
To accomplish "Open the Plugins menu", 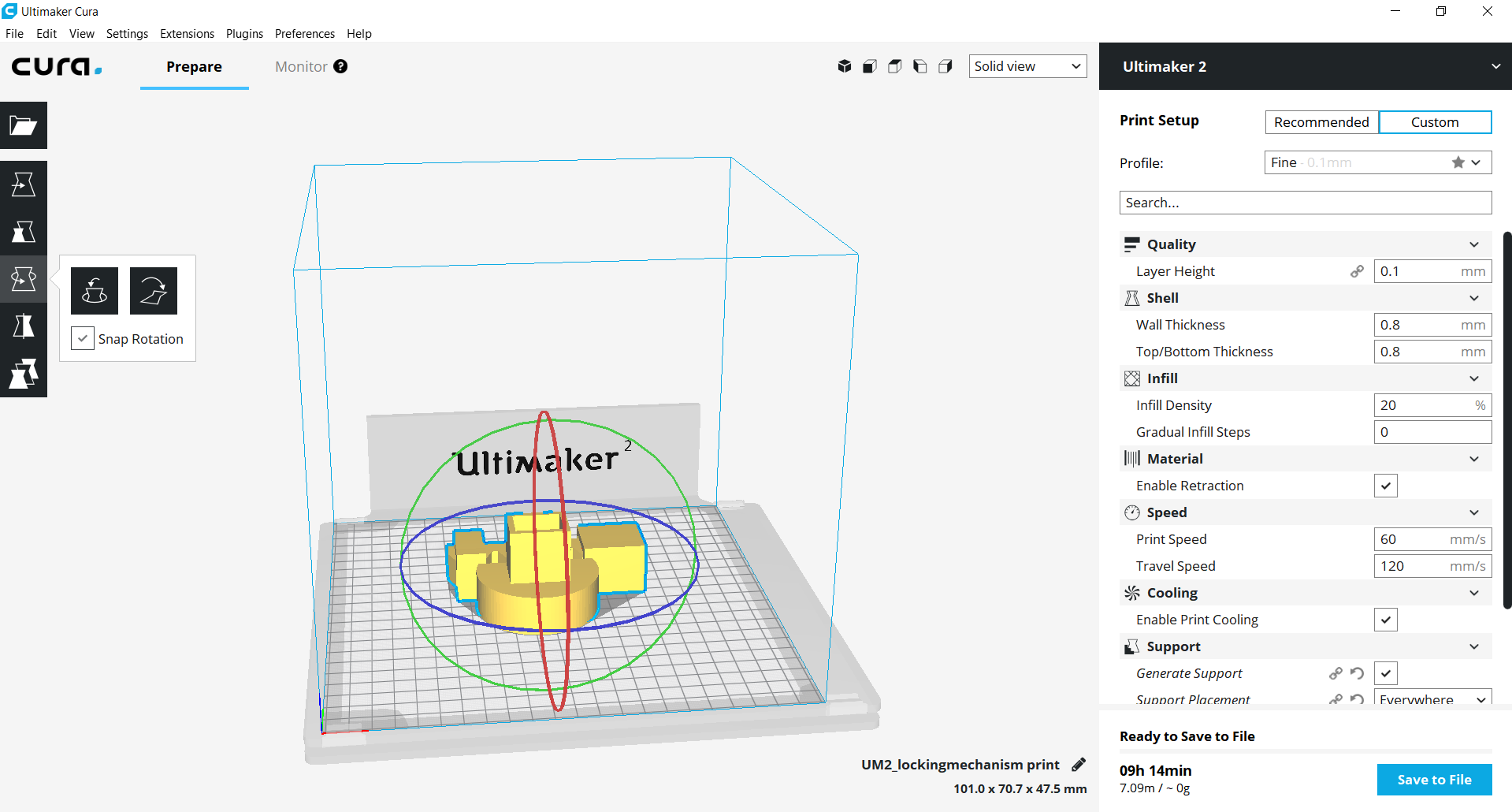I will pyautogui.click(x=244, y=33).
